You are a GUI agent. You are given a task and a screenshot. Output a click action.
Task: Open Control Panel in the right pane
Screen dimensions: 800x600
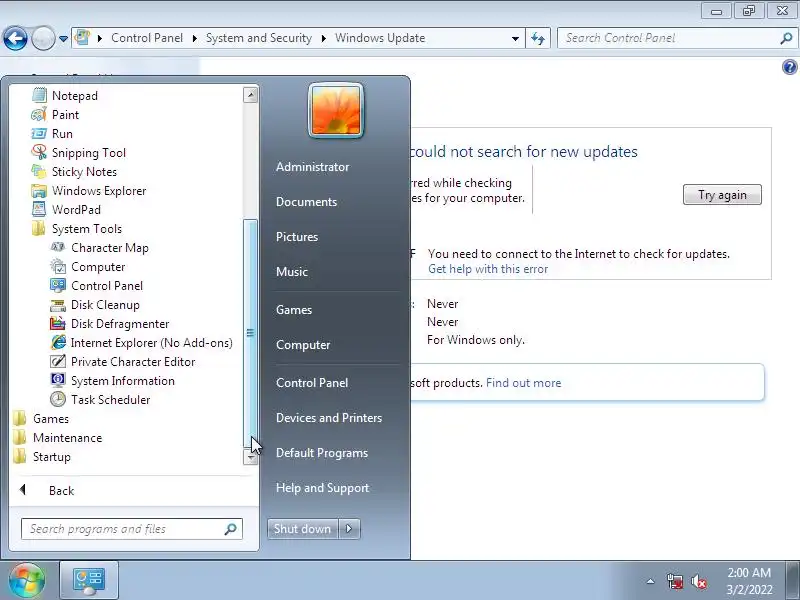(x=312, y=383)
